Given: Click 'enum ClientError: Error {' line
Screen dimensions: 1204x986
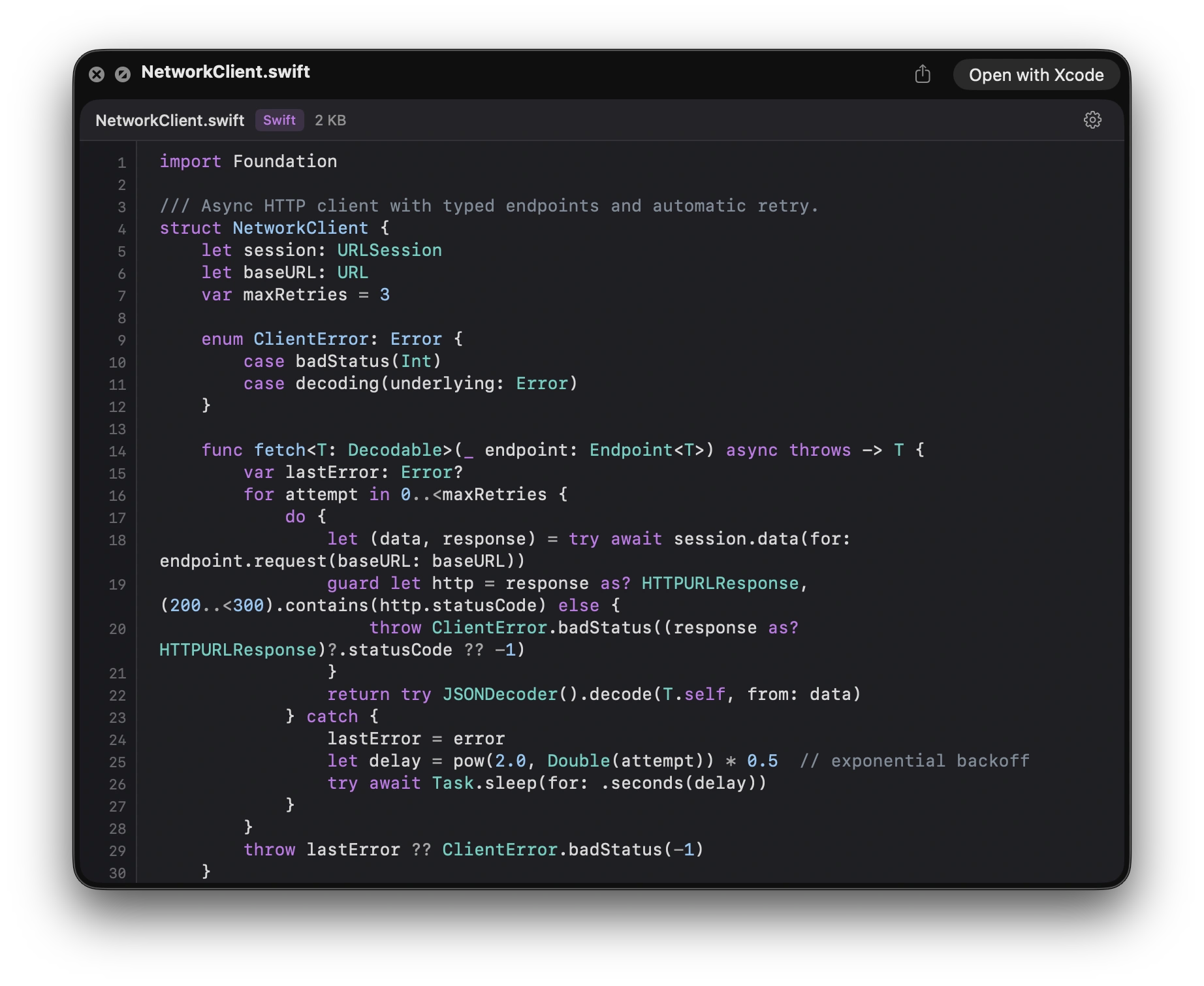Looking at the screenshot, I should coord(332,339).
